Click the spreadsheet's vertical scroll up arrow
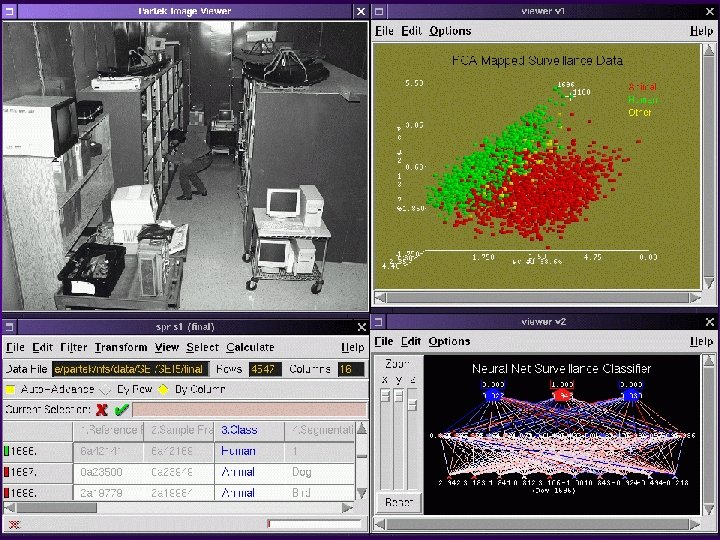The width and height of the screenshot is (720, 540). (362, 429)
